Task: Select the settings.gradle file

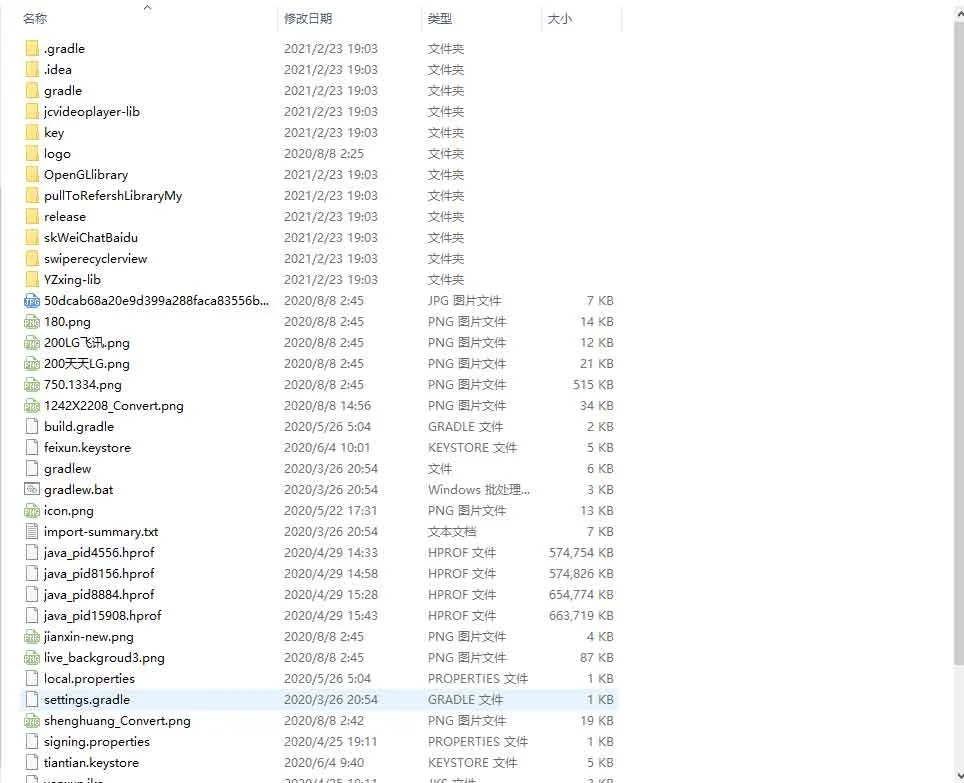Action: click(87, 699)
